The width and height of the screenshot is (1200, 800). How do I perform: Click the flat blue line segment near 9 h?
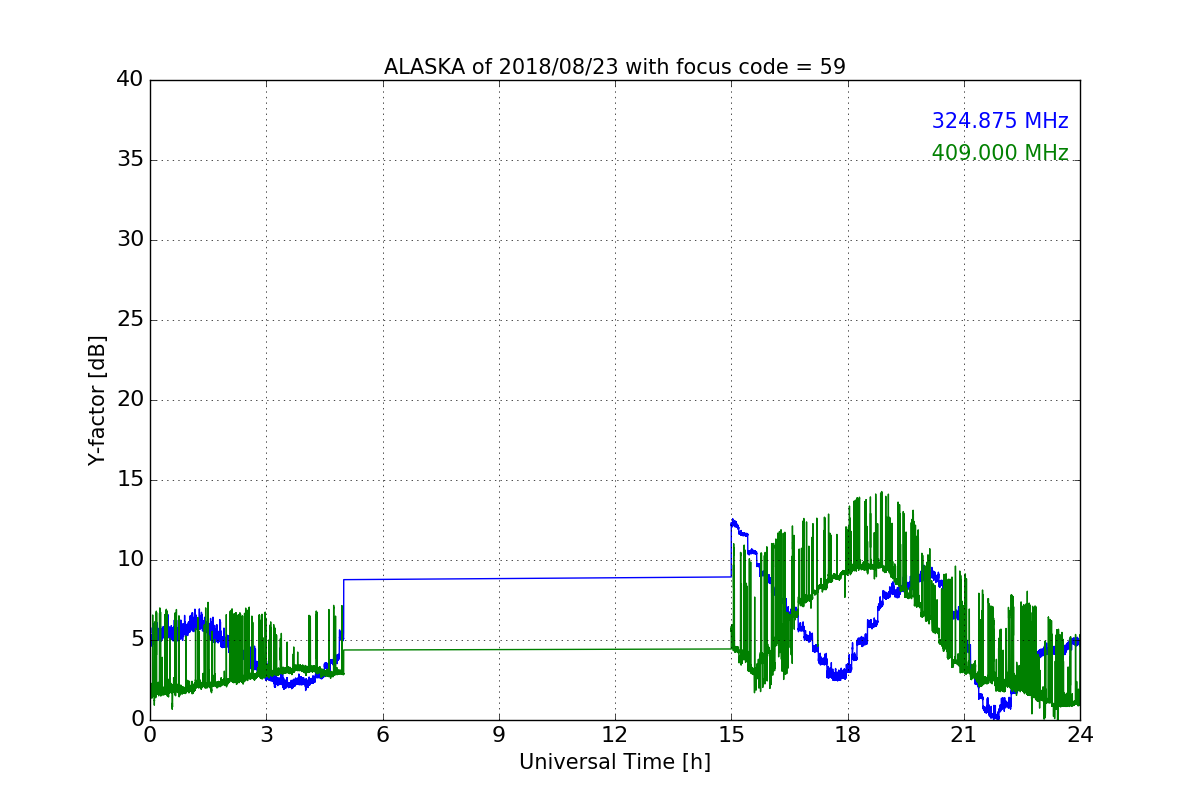click(498, 578)
